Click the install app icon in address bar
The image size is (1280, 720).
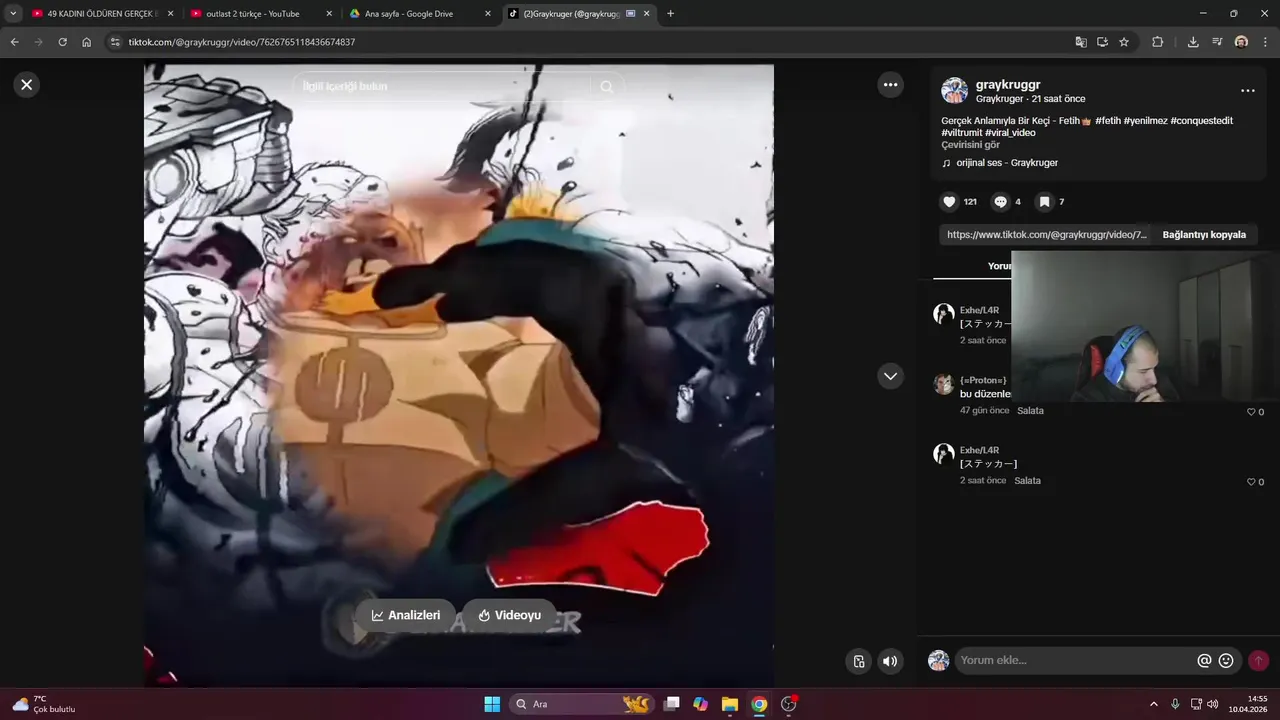click(1102, 42)
